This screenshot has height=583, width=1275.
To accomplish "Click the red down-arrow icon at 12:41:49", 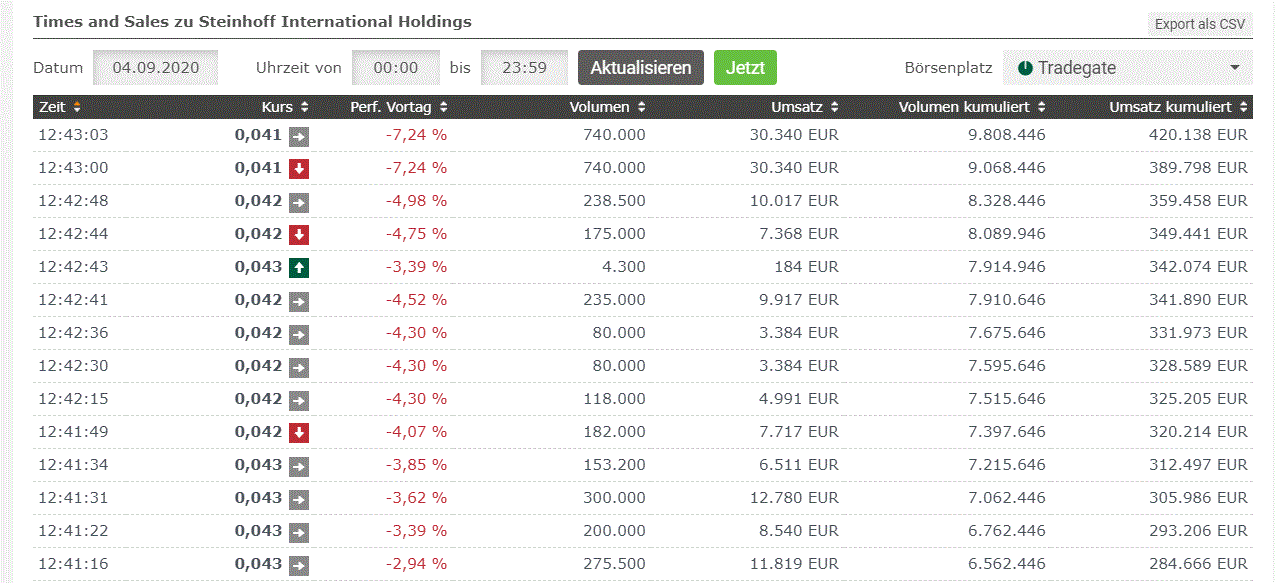I will [301, 431].
